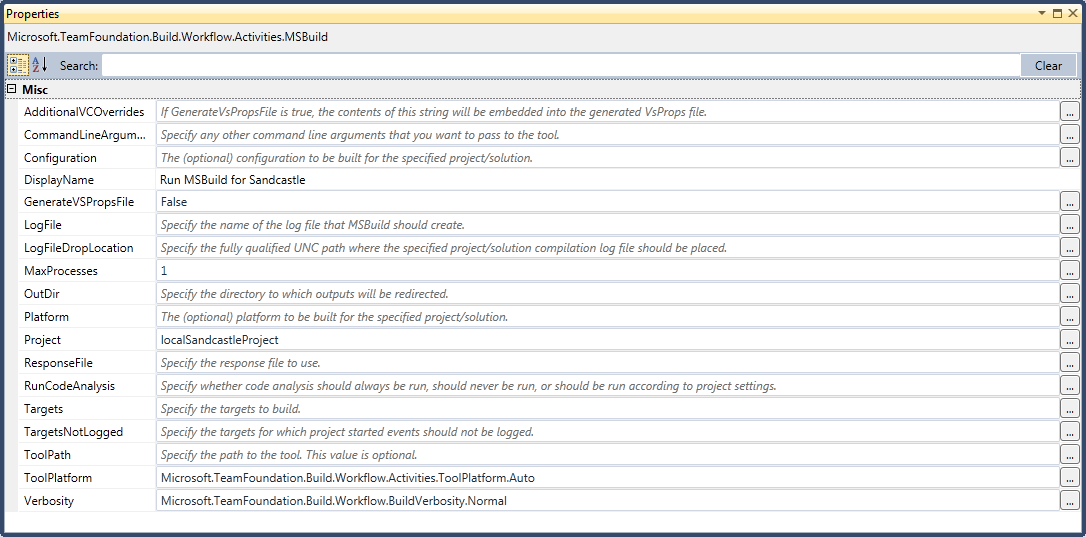Select the RunCodeAnalysis property name

click(x=69, y=385)
